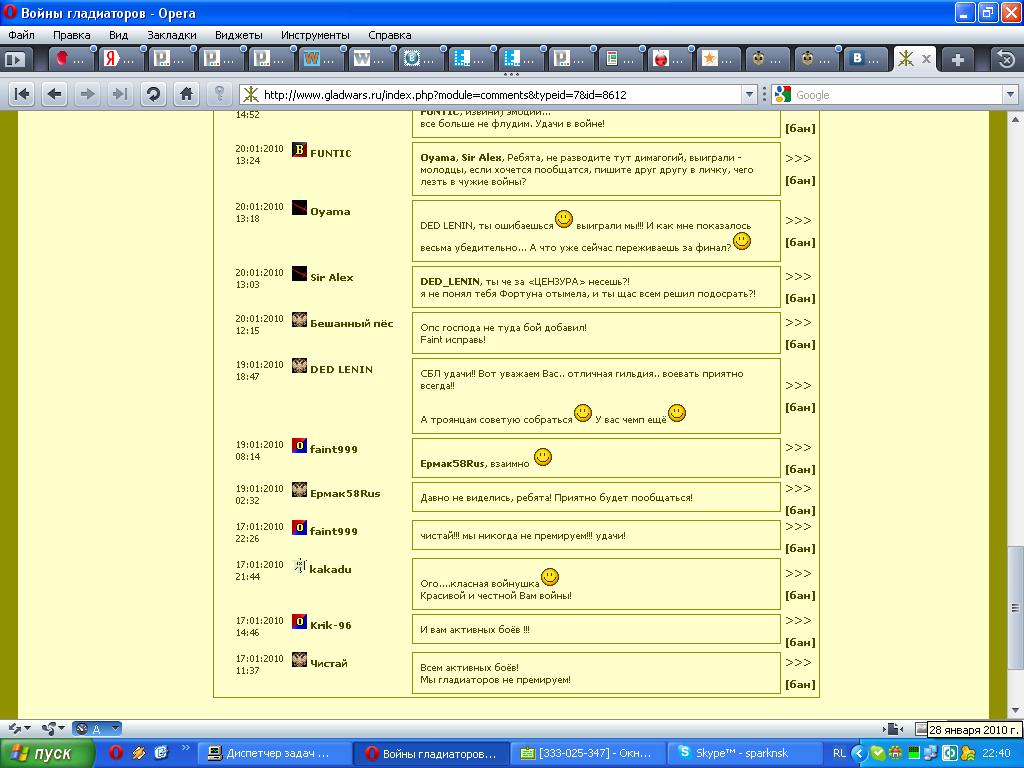The height and width of the screenshot is (768, 1024).
Task: Click the Rewind navigation button
Action: [22, 94]
